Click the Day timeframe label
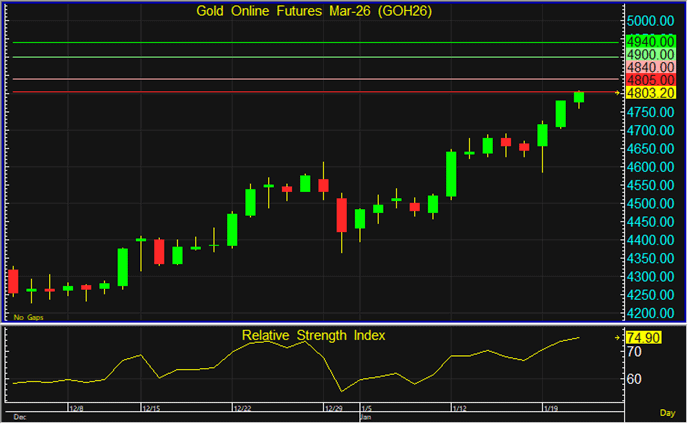The width and height of the screenshot is (688, 424). click(x=668, y=413)
